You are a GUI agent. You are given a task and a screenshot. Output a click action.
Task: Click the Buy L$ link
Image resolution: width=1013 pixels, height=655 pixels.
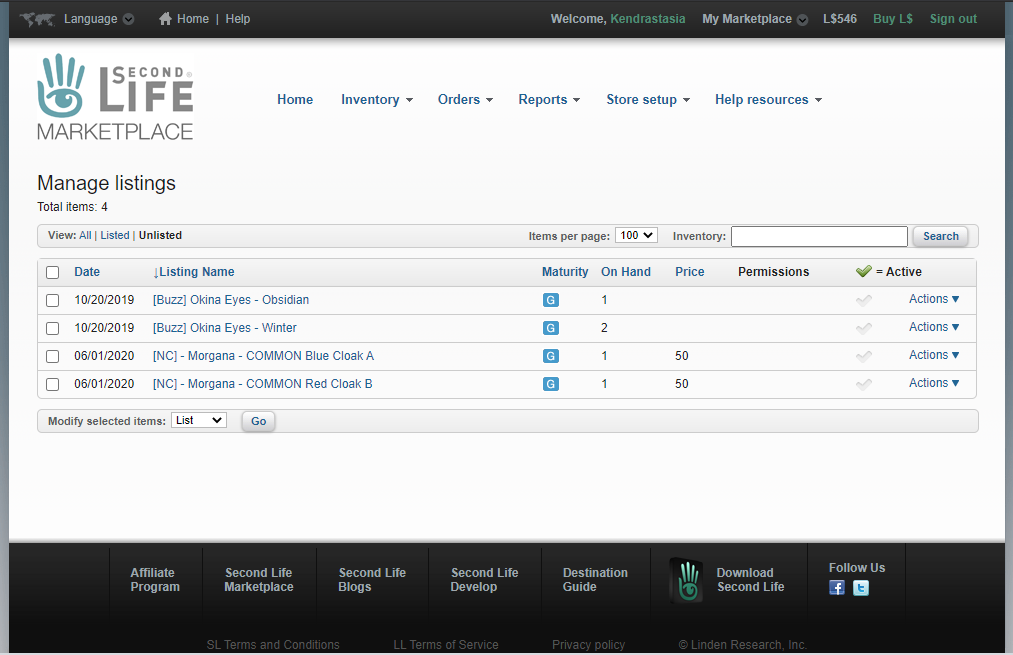coord(893,19)
